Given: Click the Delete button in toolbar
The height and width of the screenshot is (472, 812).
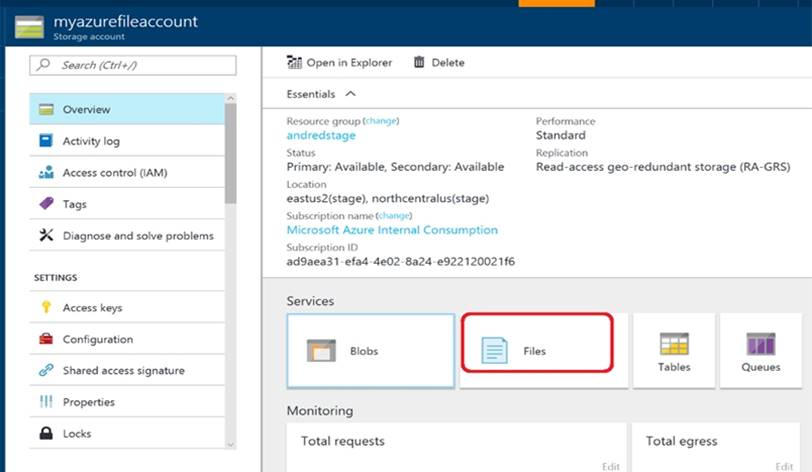Looking at the screenshot, I should coord(439,62).
